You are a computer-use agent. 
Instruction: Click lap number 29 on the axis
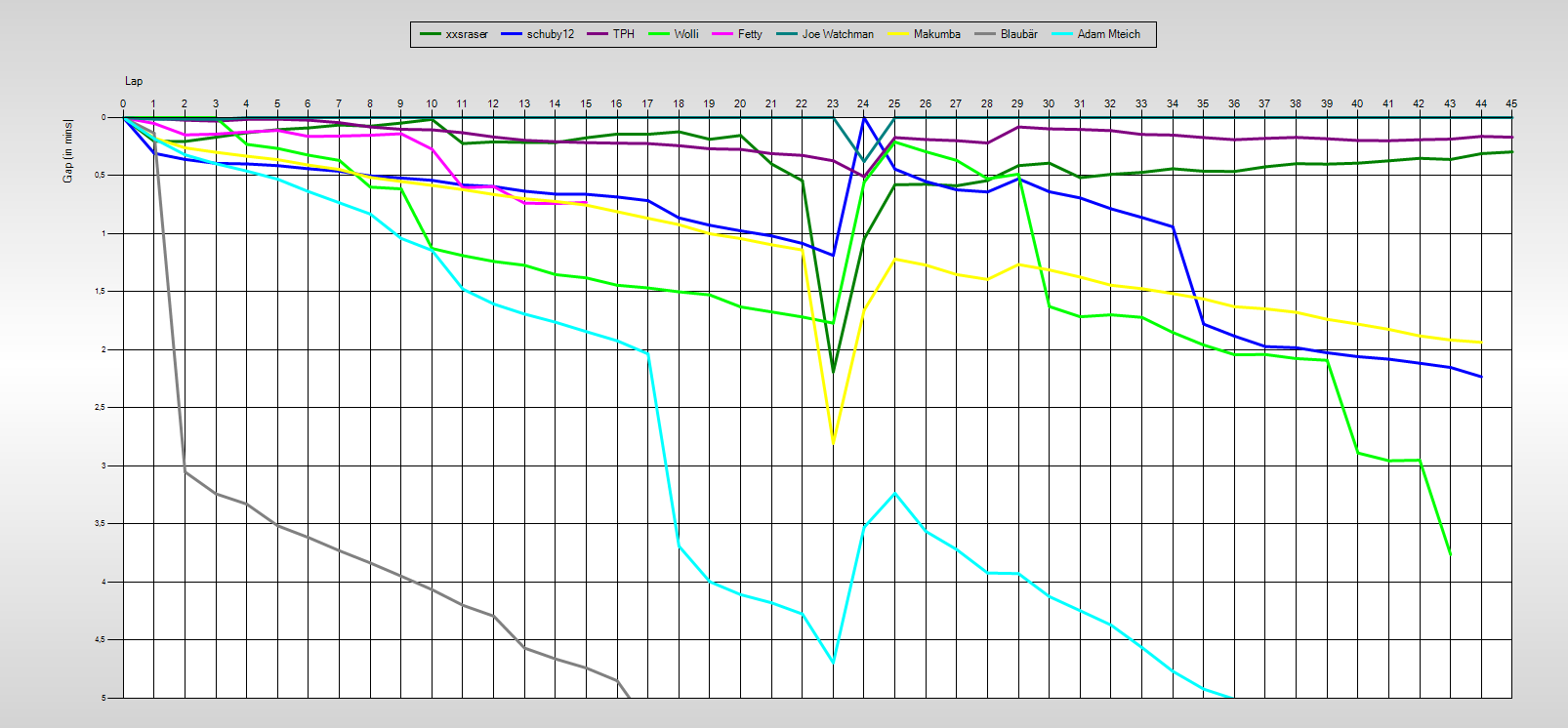1017,103
